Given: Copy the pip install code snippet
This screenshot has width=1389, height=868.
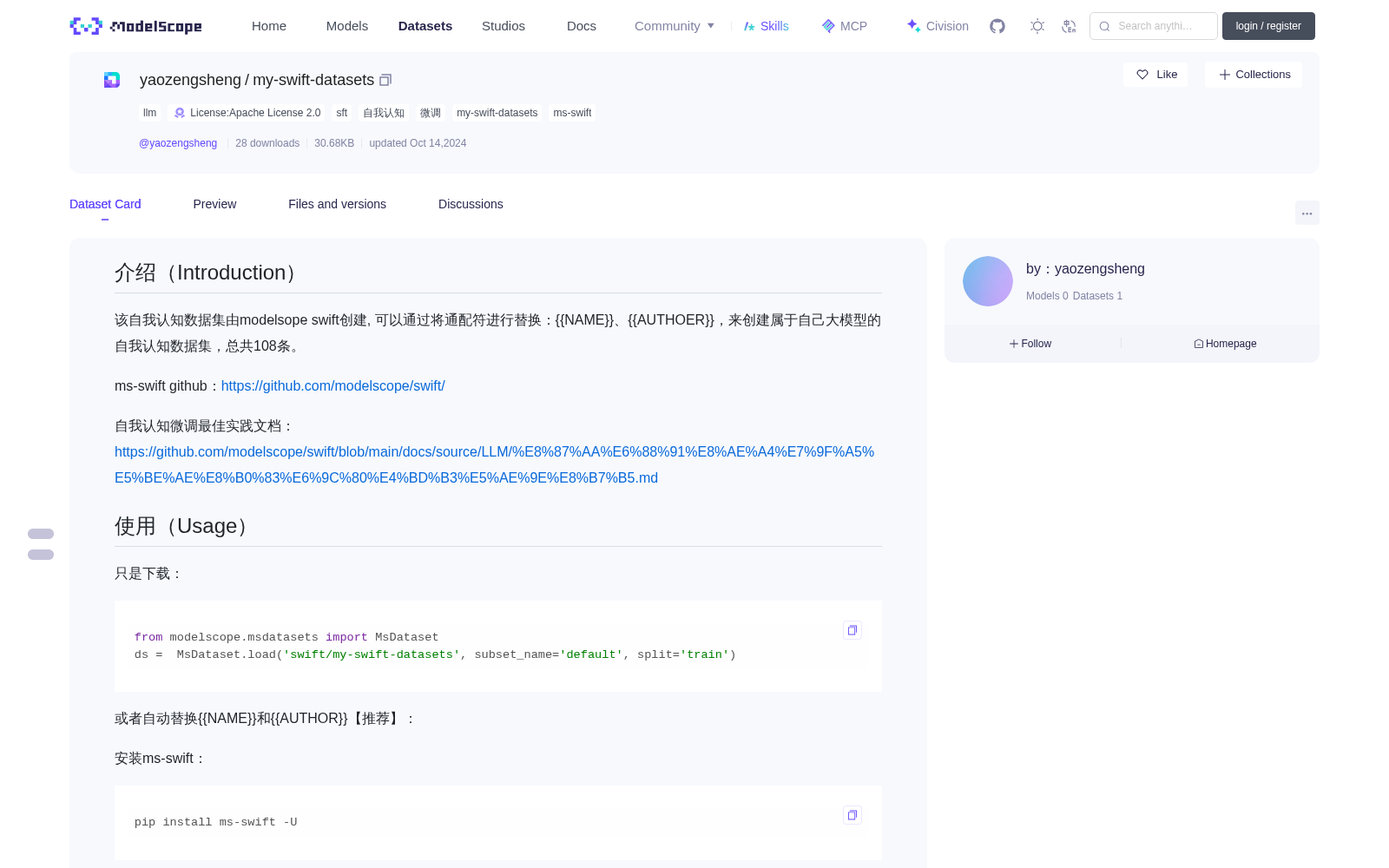Looking at the screenshot, I should [852, 815].
